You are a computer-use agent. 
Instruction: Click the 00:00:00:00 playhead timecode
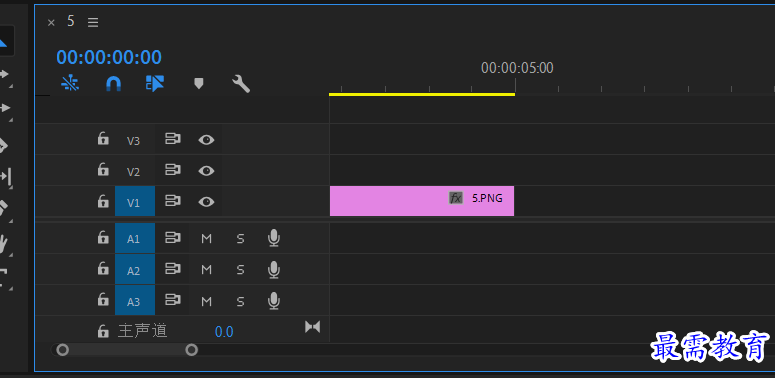coord(109,57)
